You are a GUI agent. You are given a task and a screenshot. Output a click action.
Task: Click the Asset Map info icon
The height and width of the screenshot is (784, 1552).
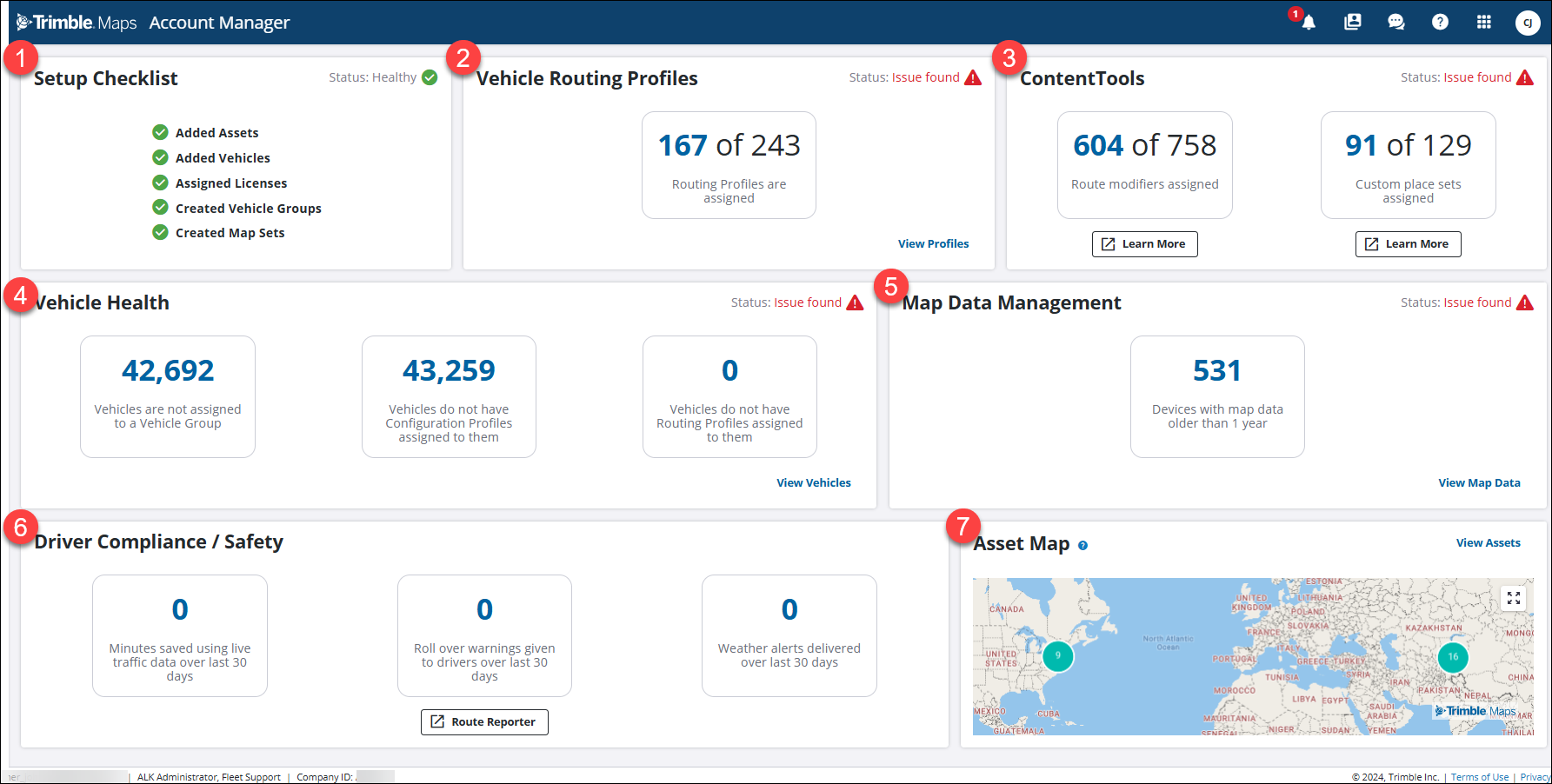[x=1082, y=546]
